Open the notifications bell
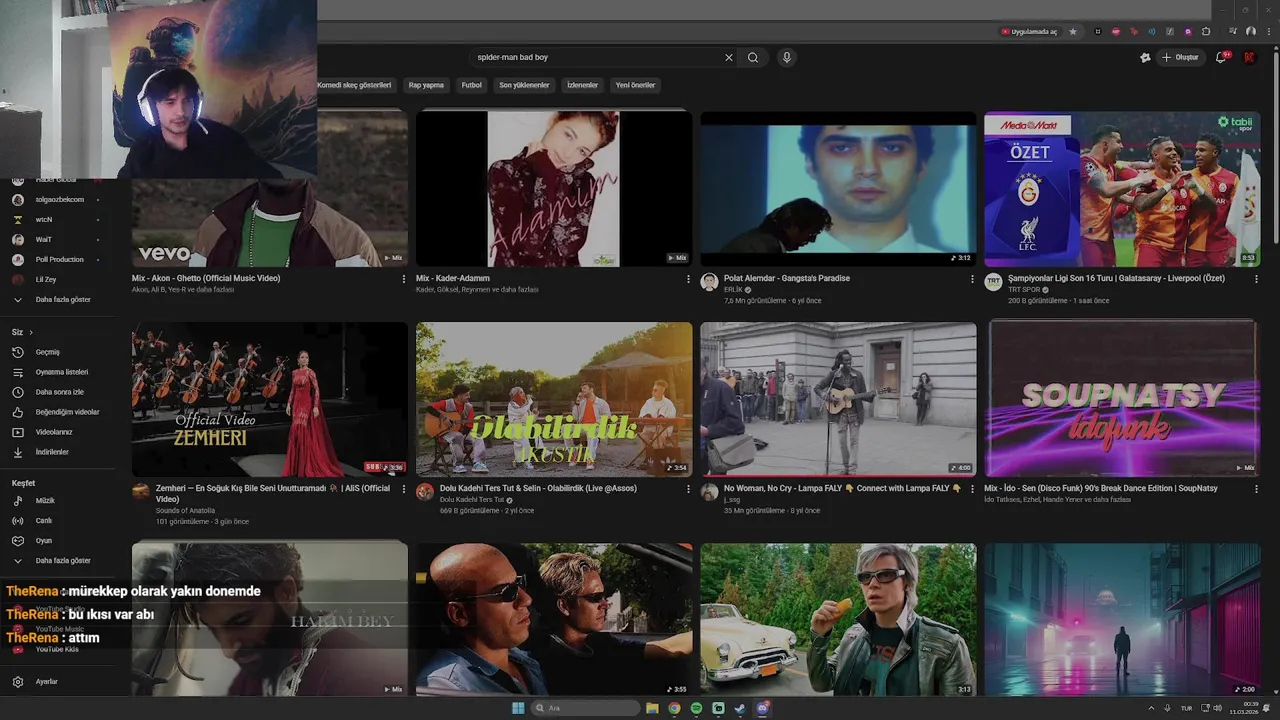1280x720 pixels. click(x=1221, y=57)
